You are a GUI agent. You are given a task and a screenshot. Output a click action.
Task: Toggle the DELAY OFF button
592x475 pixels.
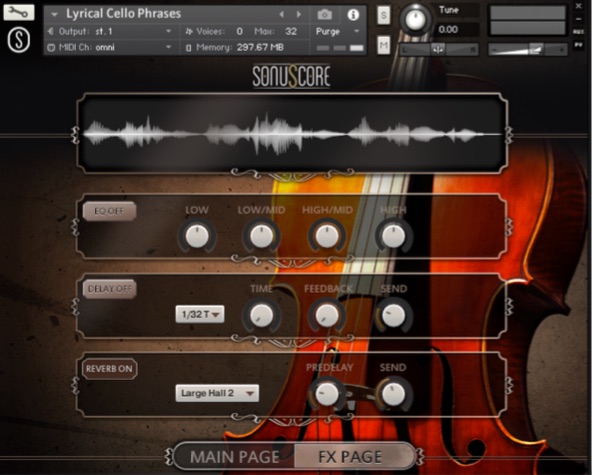pos(109,289)
